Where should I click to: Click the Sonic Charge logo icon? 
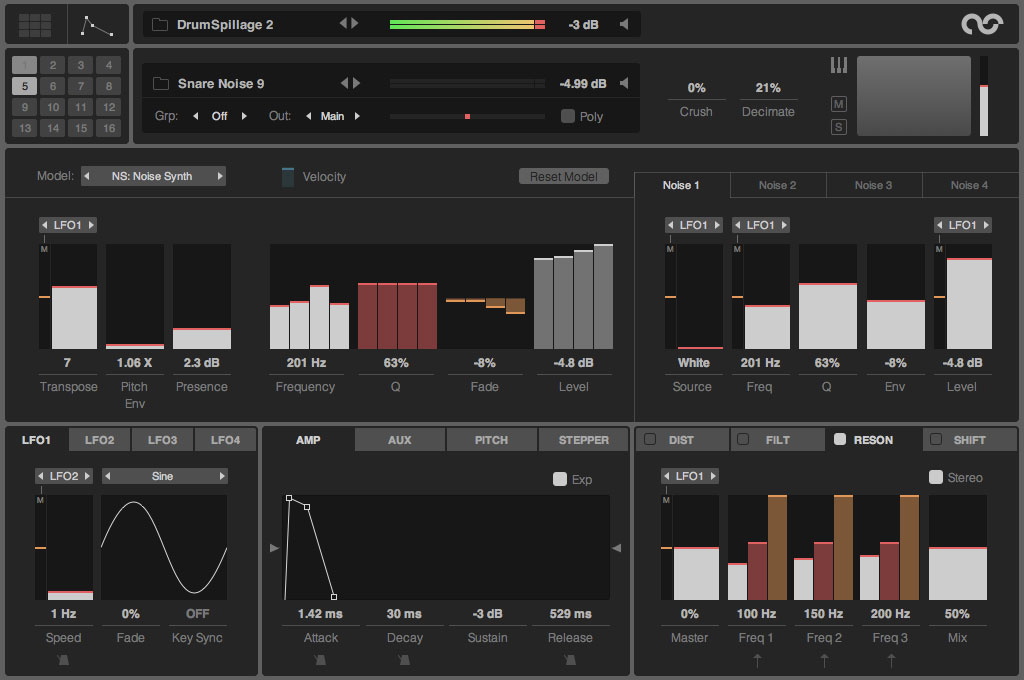pos(981,24)
